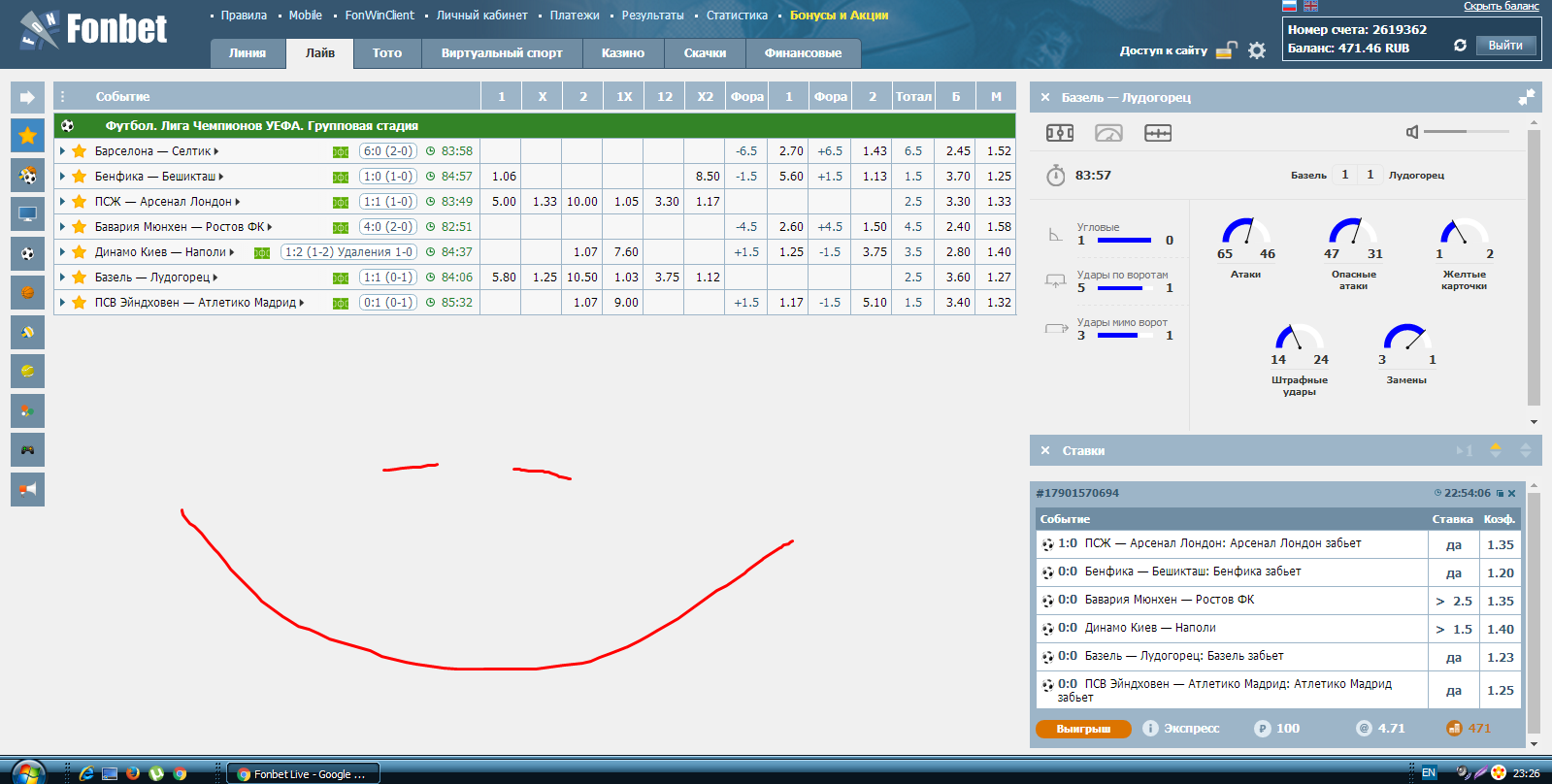1552x784 pixels.
Task: Unfavorite ПСЖ — Арсенал Лондон star
Action: 80,202
